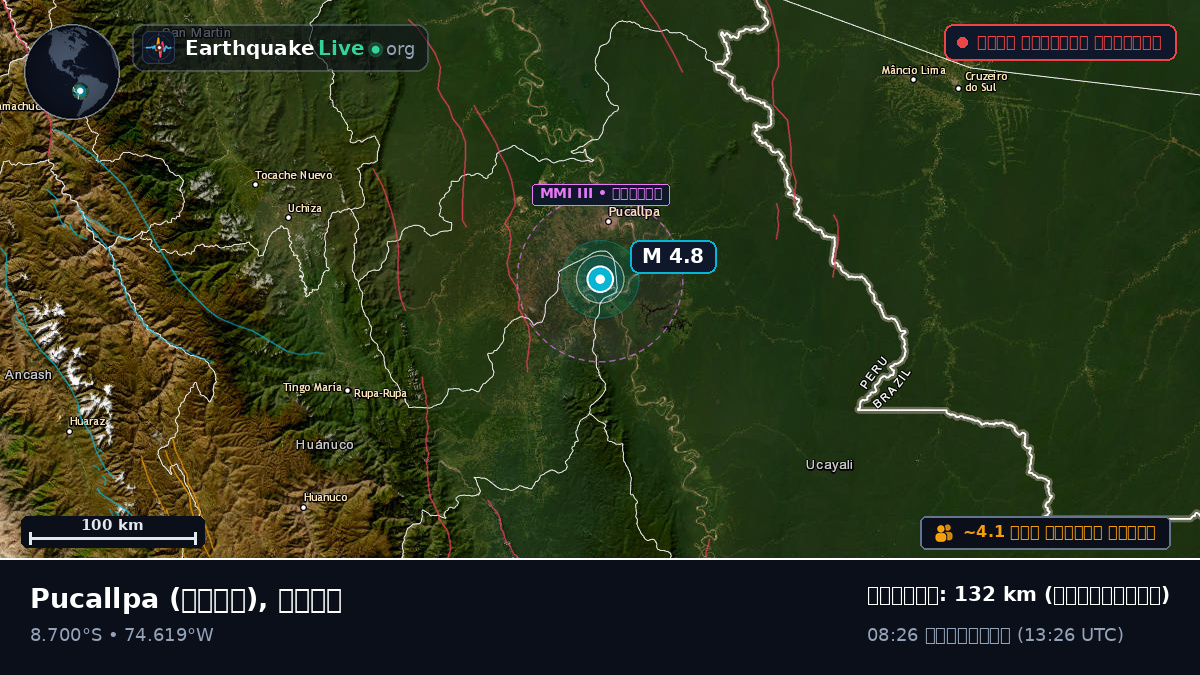The width and height of the screenshot is (1200, 675).
Task: Click the Pucallpa location heading
Action: click(x=186, y=599)
